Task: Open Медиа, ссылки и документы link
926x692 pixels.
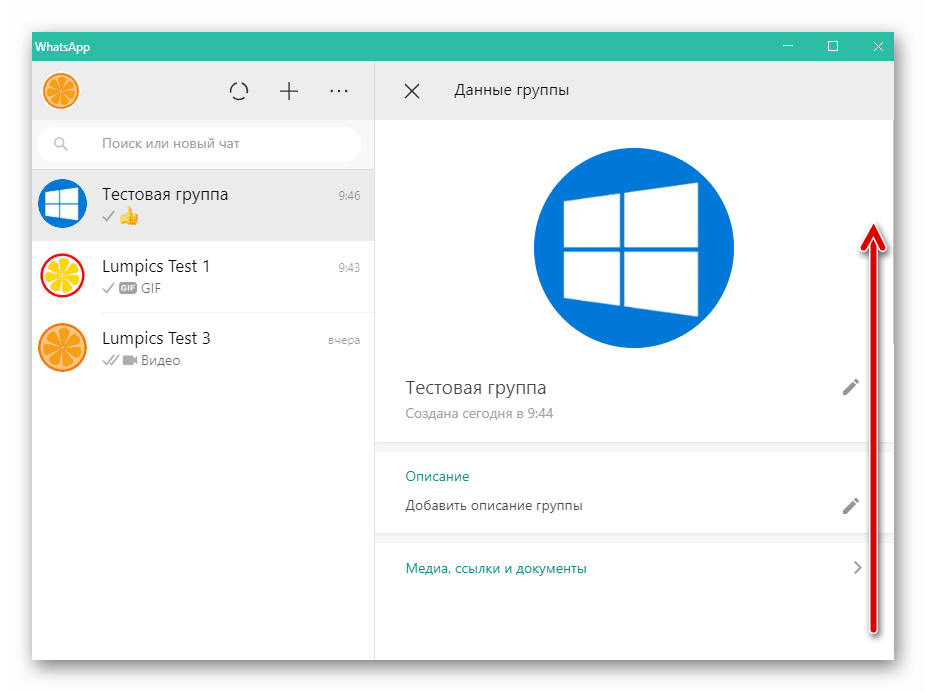Action: coord(495,569)
